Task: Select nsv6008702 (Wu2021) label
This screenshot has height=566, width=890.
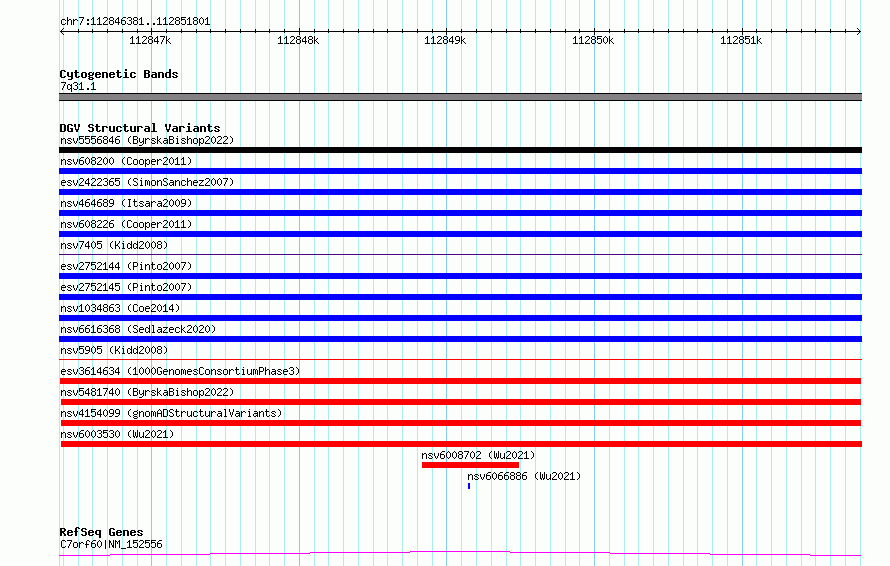Action: point(478,455)
